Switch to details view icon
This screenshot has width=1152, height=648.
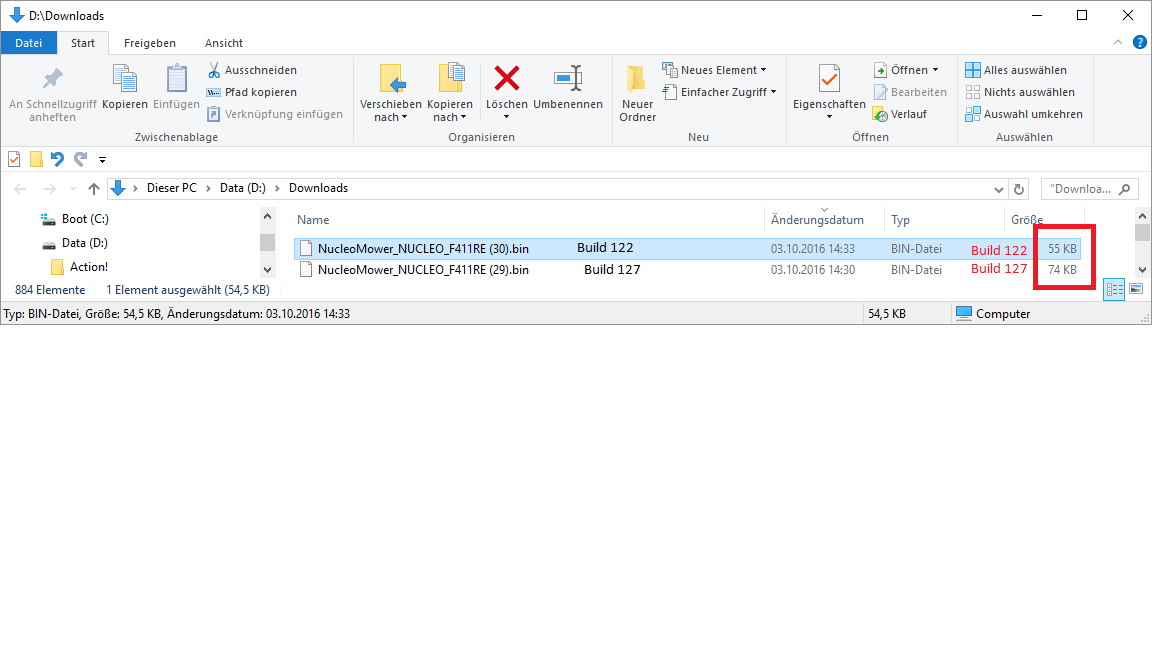click(x=1113, y=289)
